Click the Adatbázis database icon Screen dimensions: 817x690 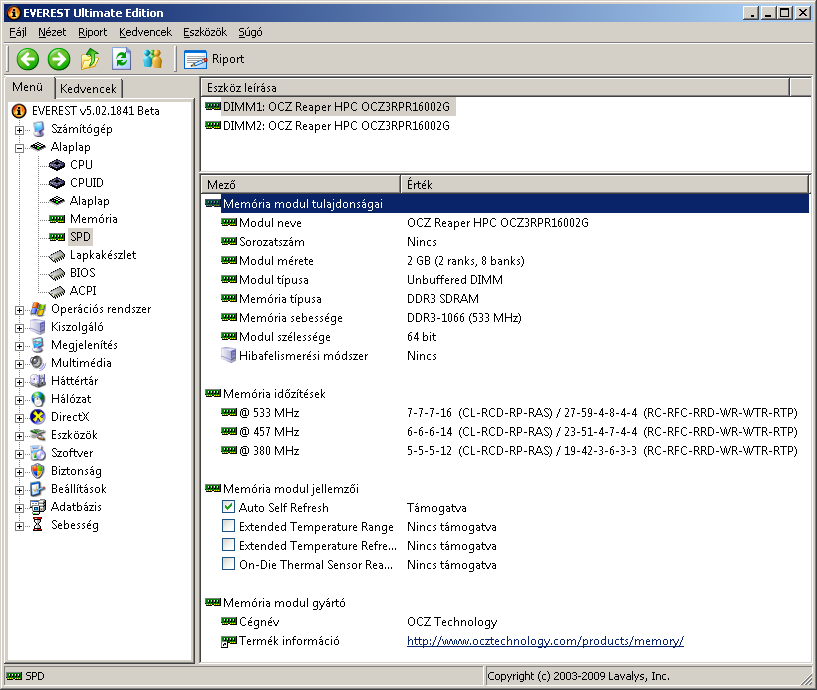[x=38, y=507]
